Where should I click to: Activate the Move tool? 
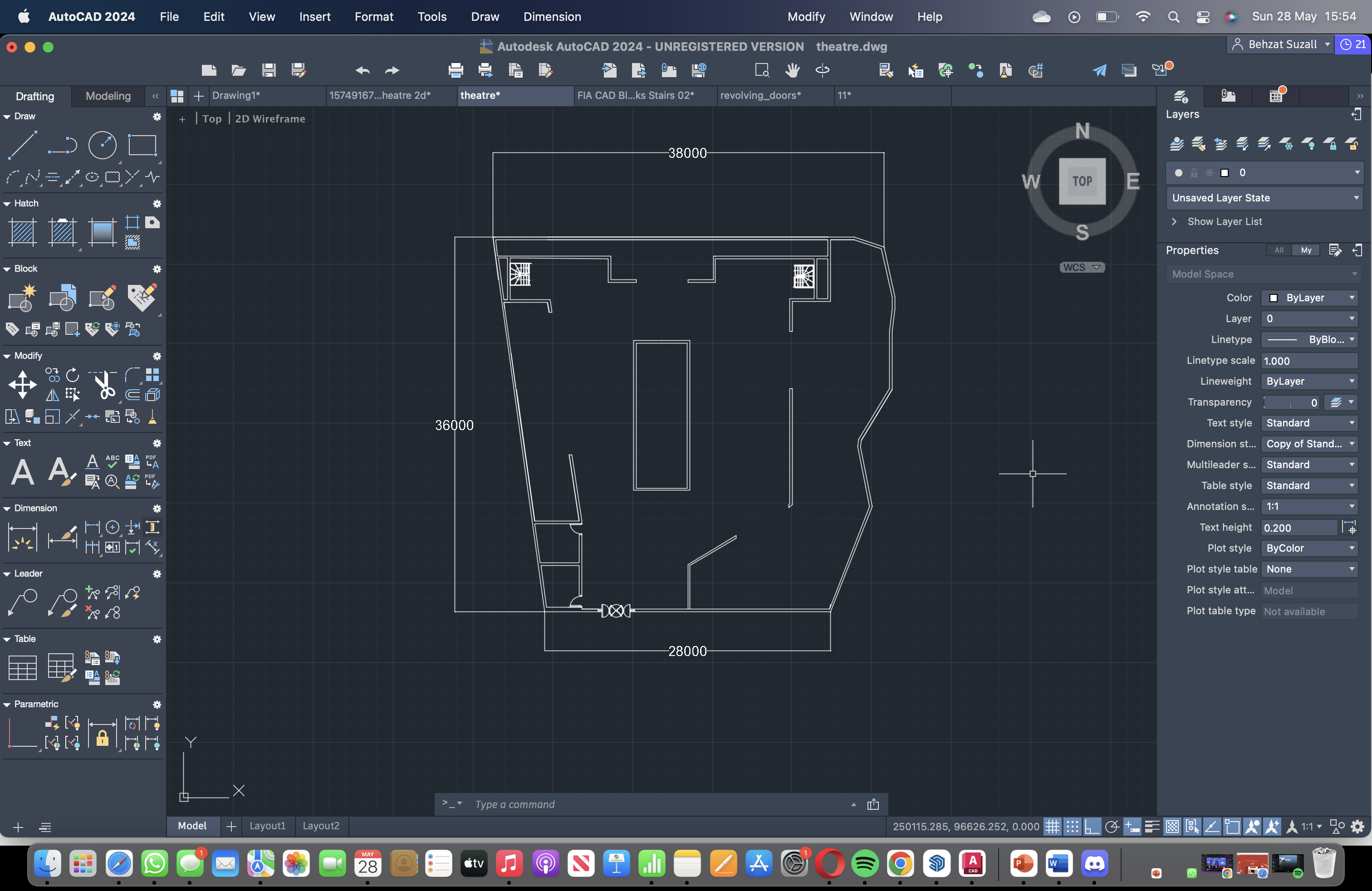pyautogui.click(x=23, y=384)
